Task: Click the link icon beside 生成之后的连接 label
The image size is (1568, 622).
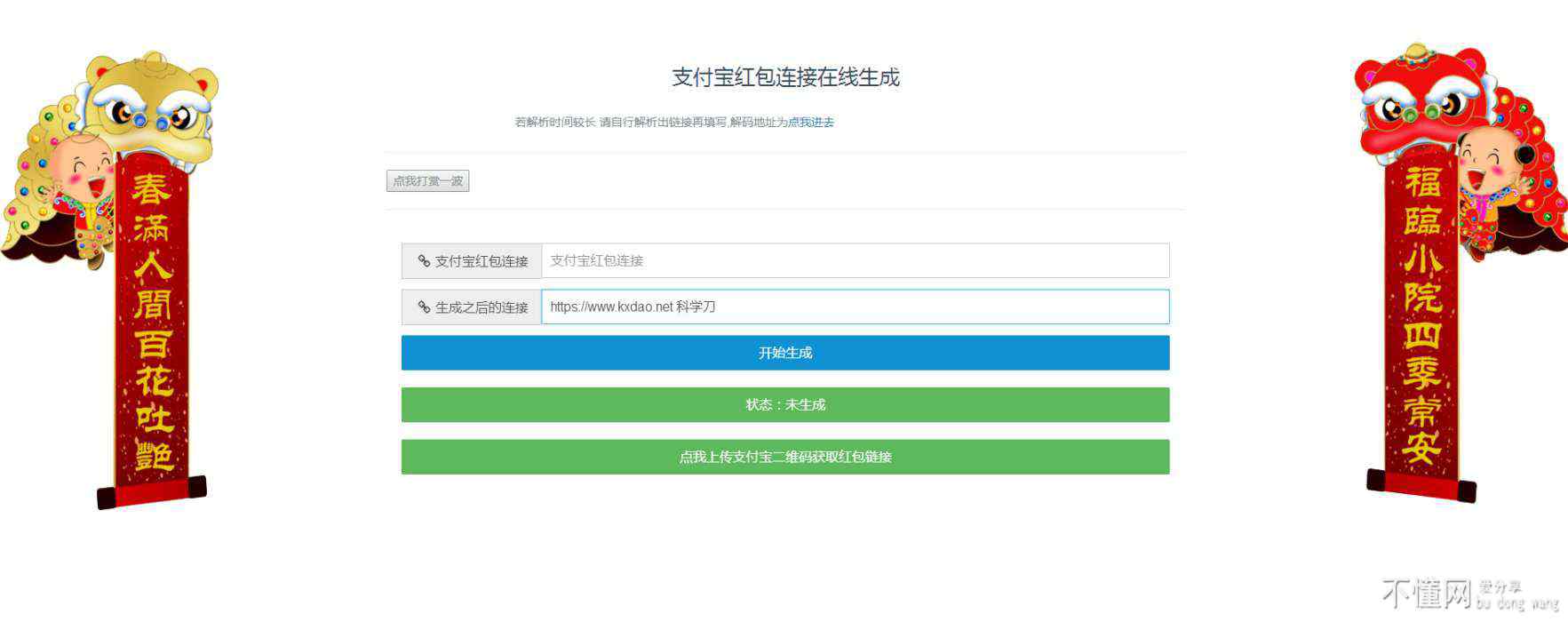Action: pyautogui.click(x=424, y=307)
